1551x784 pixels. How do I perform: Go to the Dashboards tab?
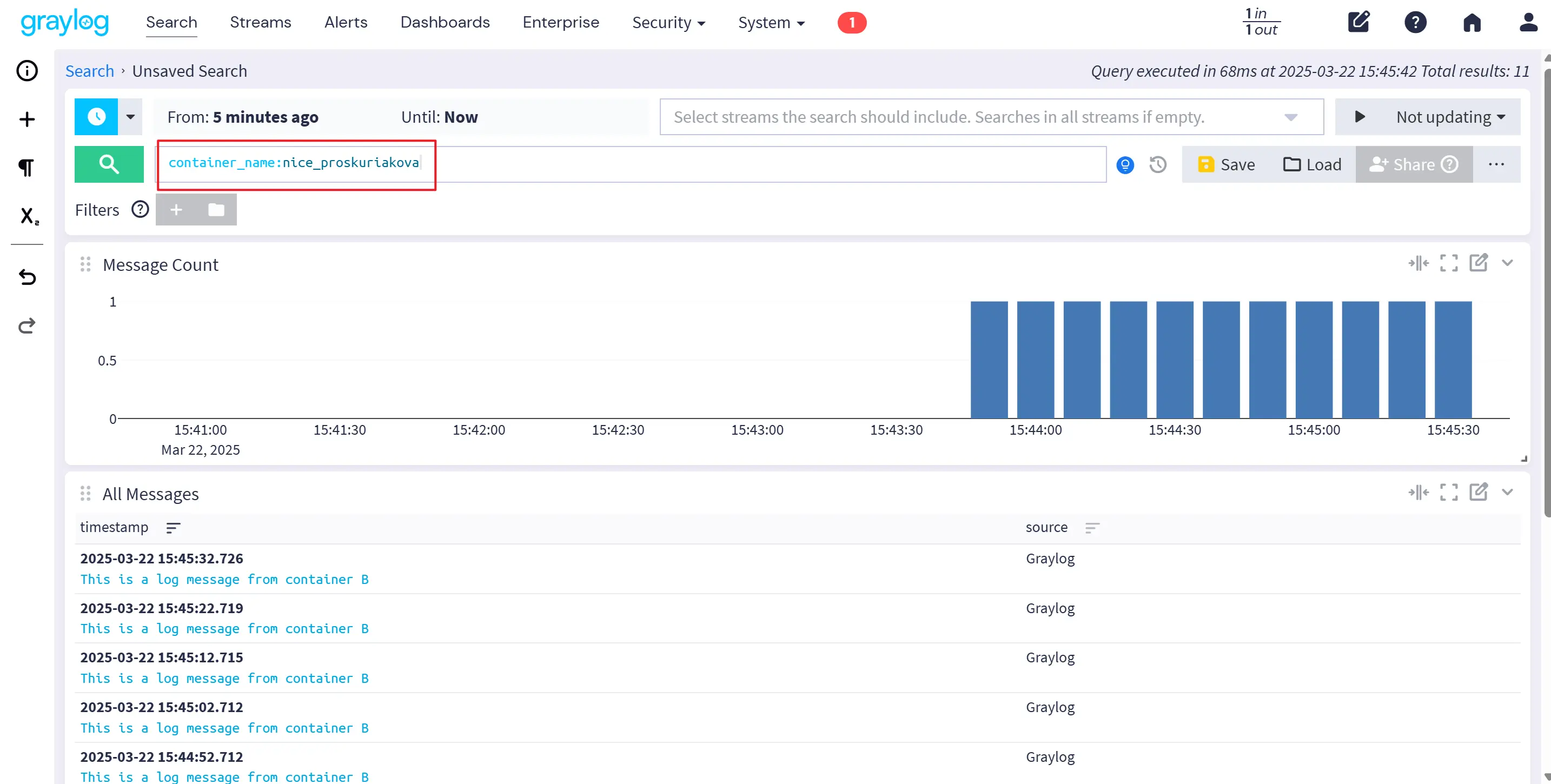(445, 22)
